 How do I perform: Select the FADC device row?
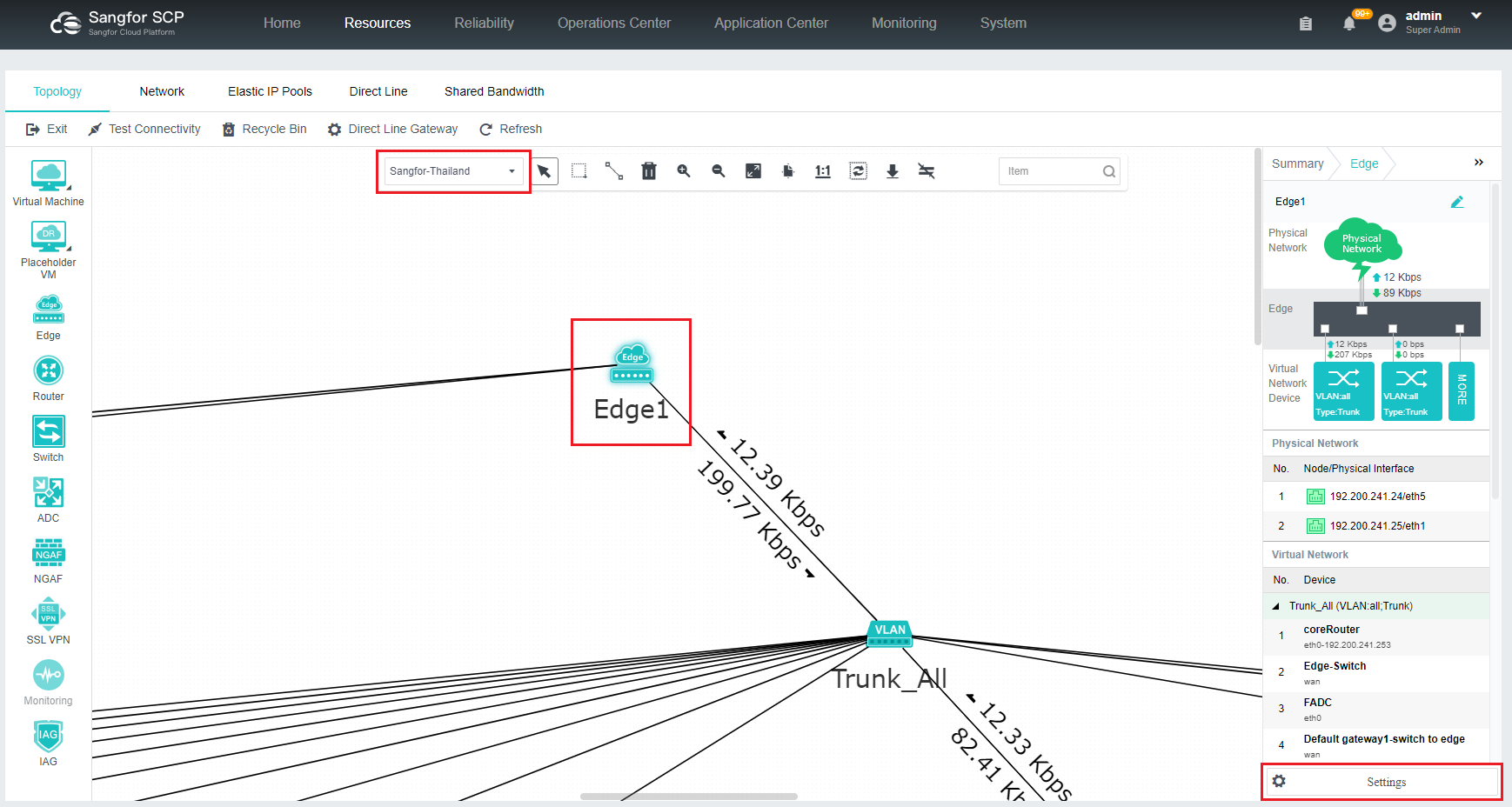click(x=1376, y=710)
